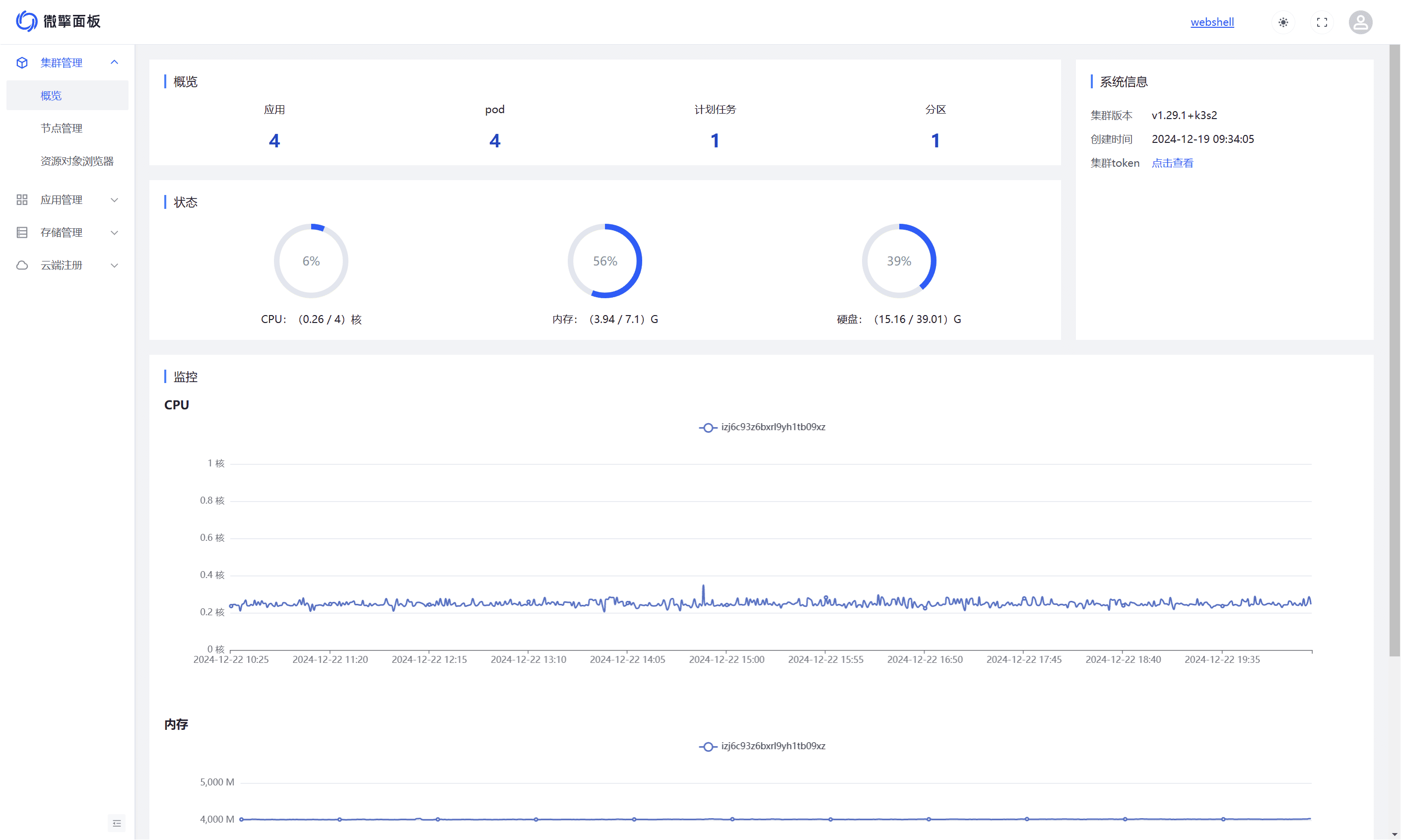Expand the 云端注册 submenu arrow
1401x840 pixels.
114,265
